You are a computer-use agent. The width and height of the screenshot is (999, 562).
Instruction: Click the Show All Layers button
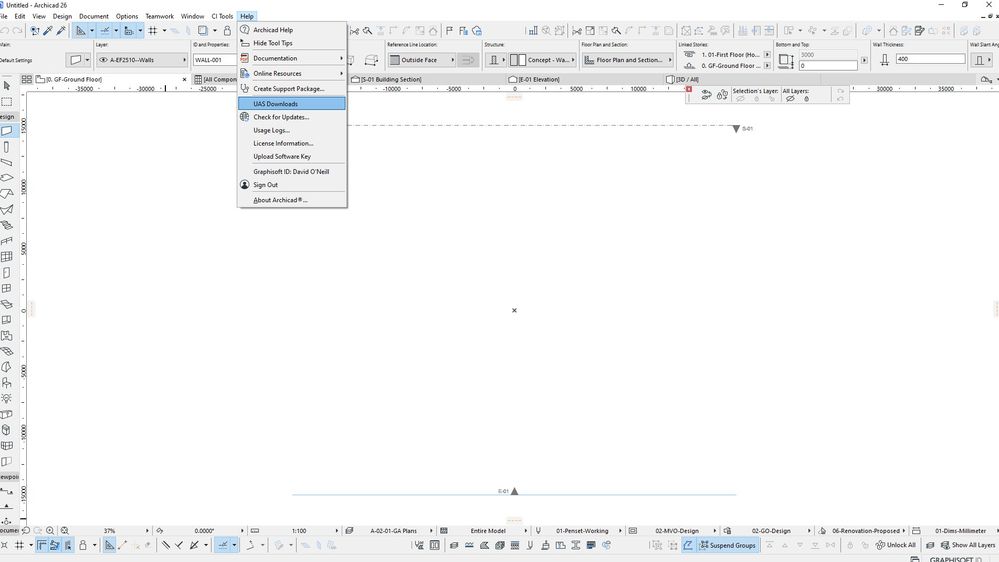[968, 545]
